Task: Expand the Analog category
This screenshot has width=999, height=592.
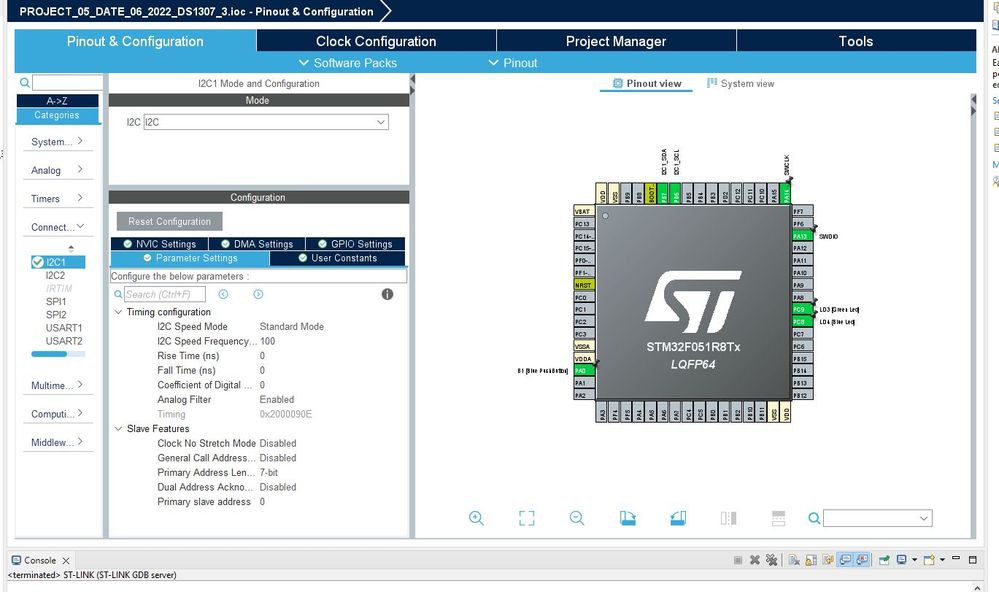Action: pos(57,170)
